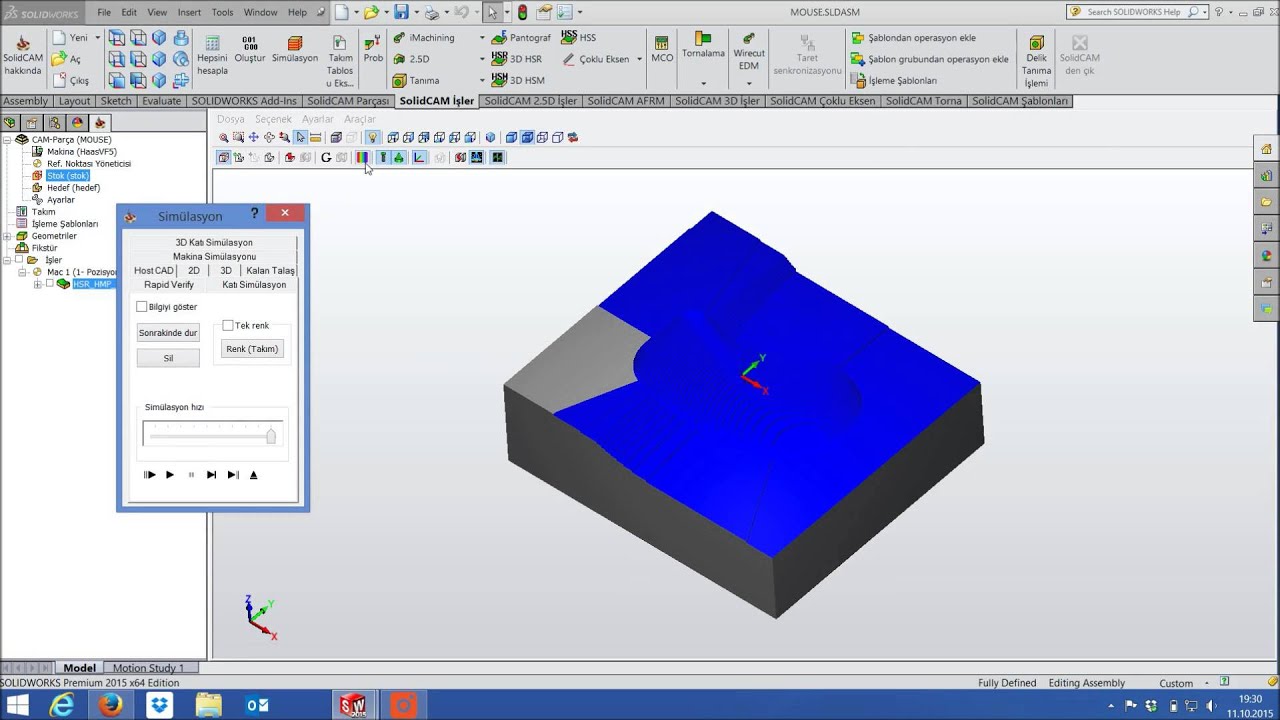Open the File menu
Image resolution: width=1280 pixels, height=720 pixels.
click(x=104, y=12)
